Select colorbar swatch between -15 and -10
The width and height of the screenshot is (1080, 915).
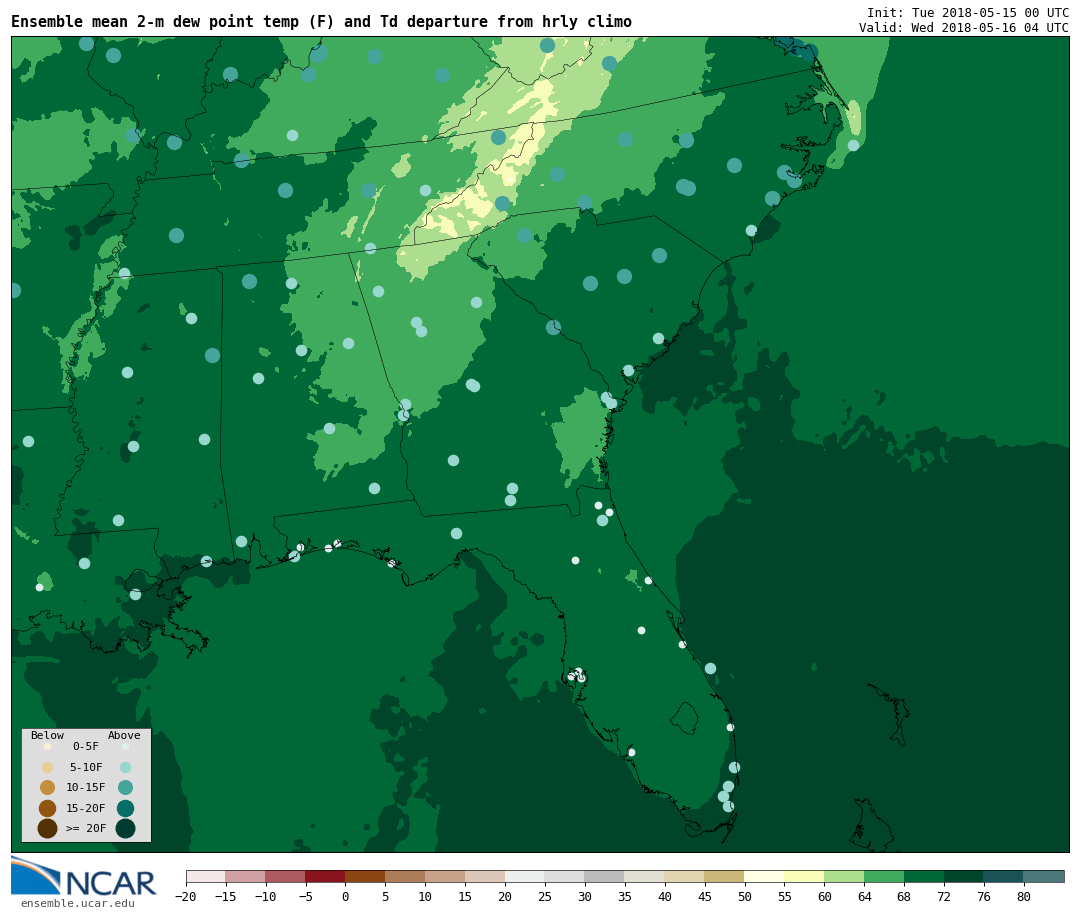[x=246, y=876]
